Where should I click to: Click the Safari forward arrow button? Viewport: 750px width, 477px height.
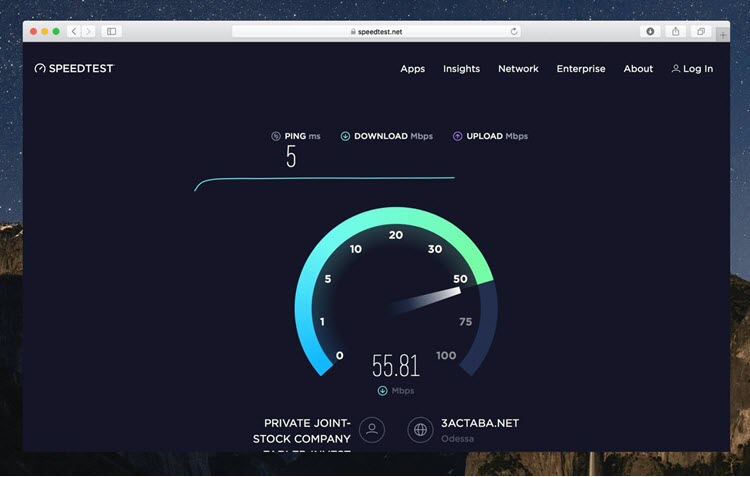pyautogui.click(x=88, y=32)
